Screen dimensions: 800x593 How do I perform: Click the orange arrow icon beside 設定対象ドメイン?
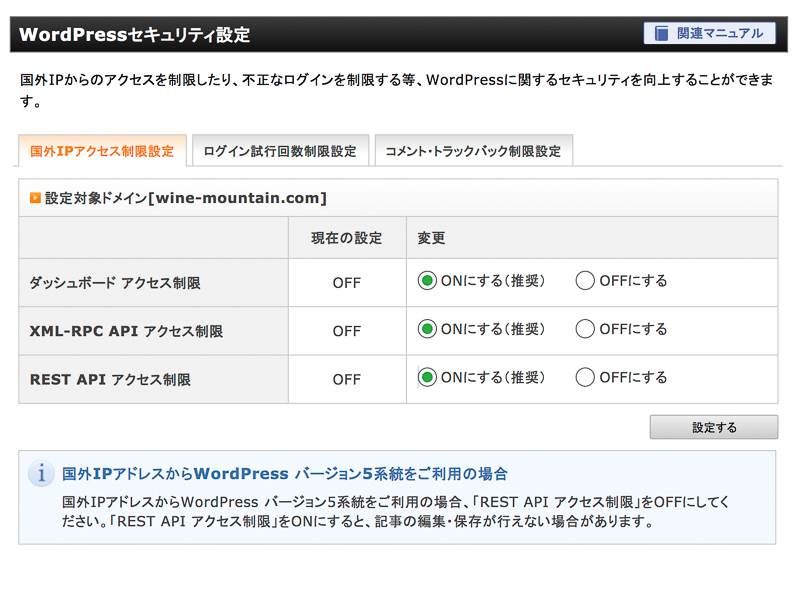click(x=35, y=197)
